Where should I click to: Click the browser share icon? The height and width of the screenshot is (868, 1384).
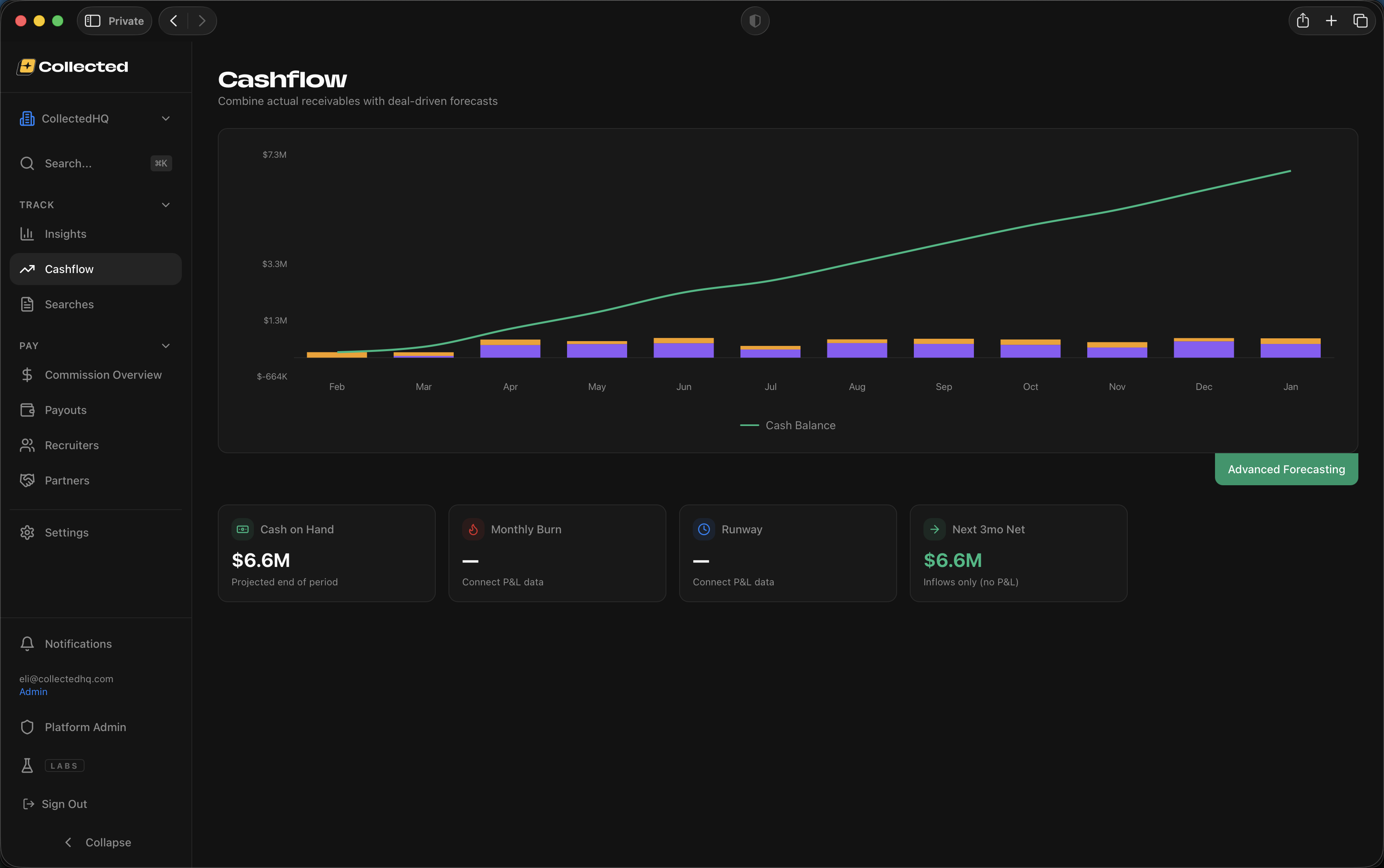(1302, 21)
